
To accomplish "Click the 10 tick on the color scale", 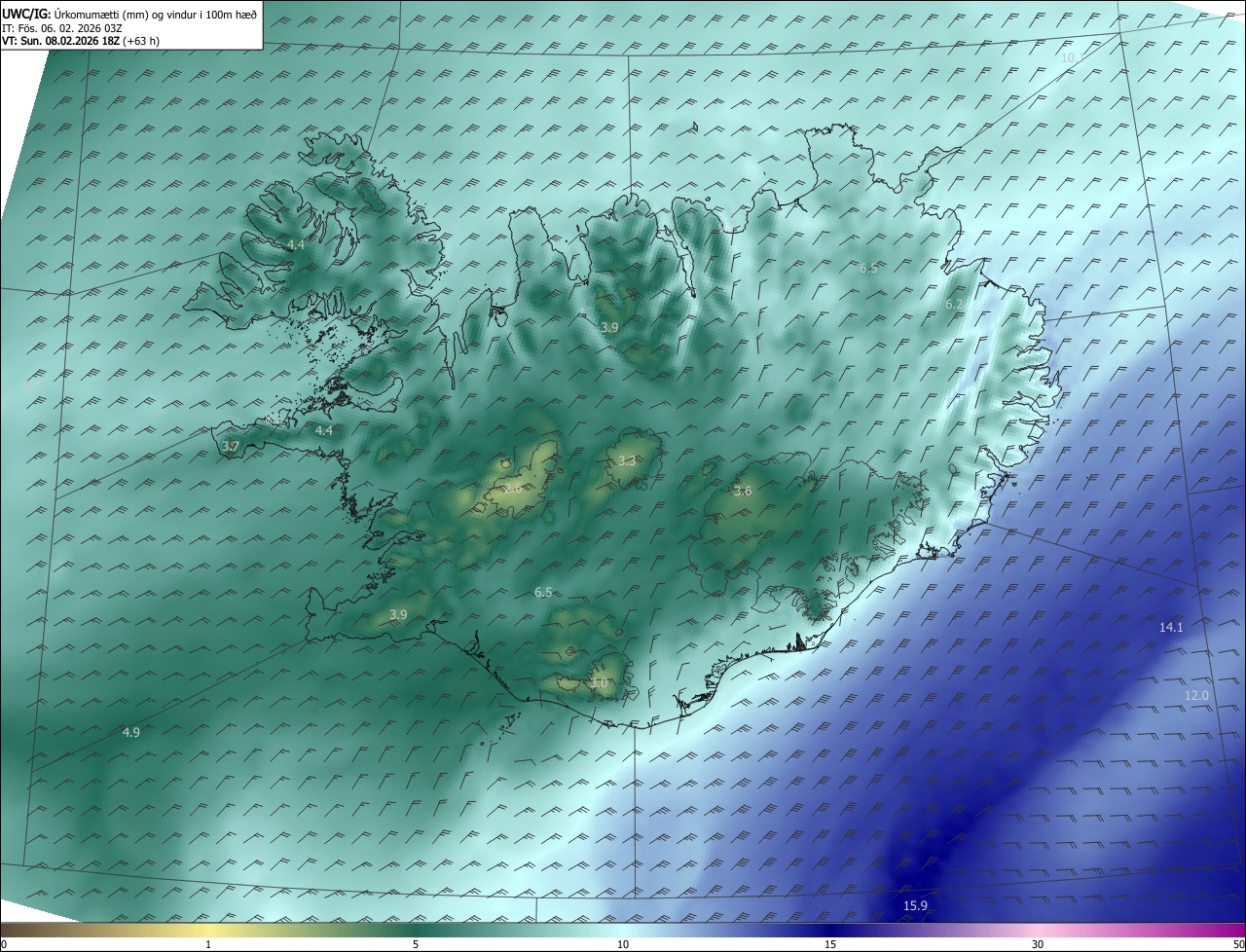I will 623,944.
